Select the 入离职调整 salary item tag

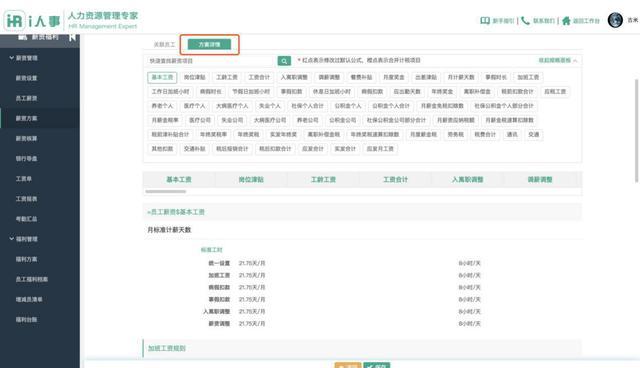pos(294,77)
